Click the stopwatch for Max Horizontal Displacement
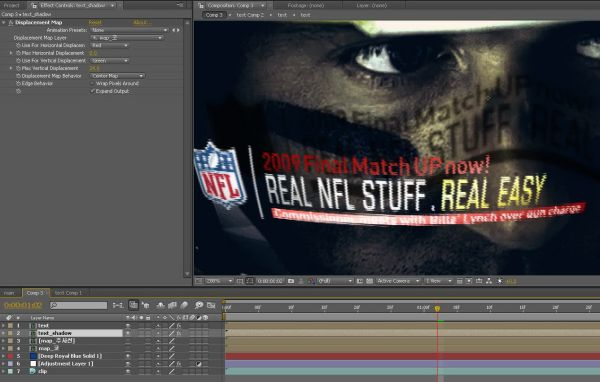600x382 pixels. 18,53
